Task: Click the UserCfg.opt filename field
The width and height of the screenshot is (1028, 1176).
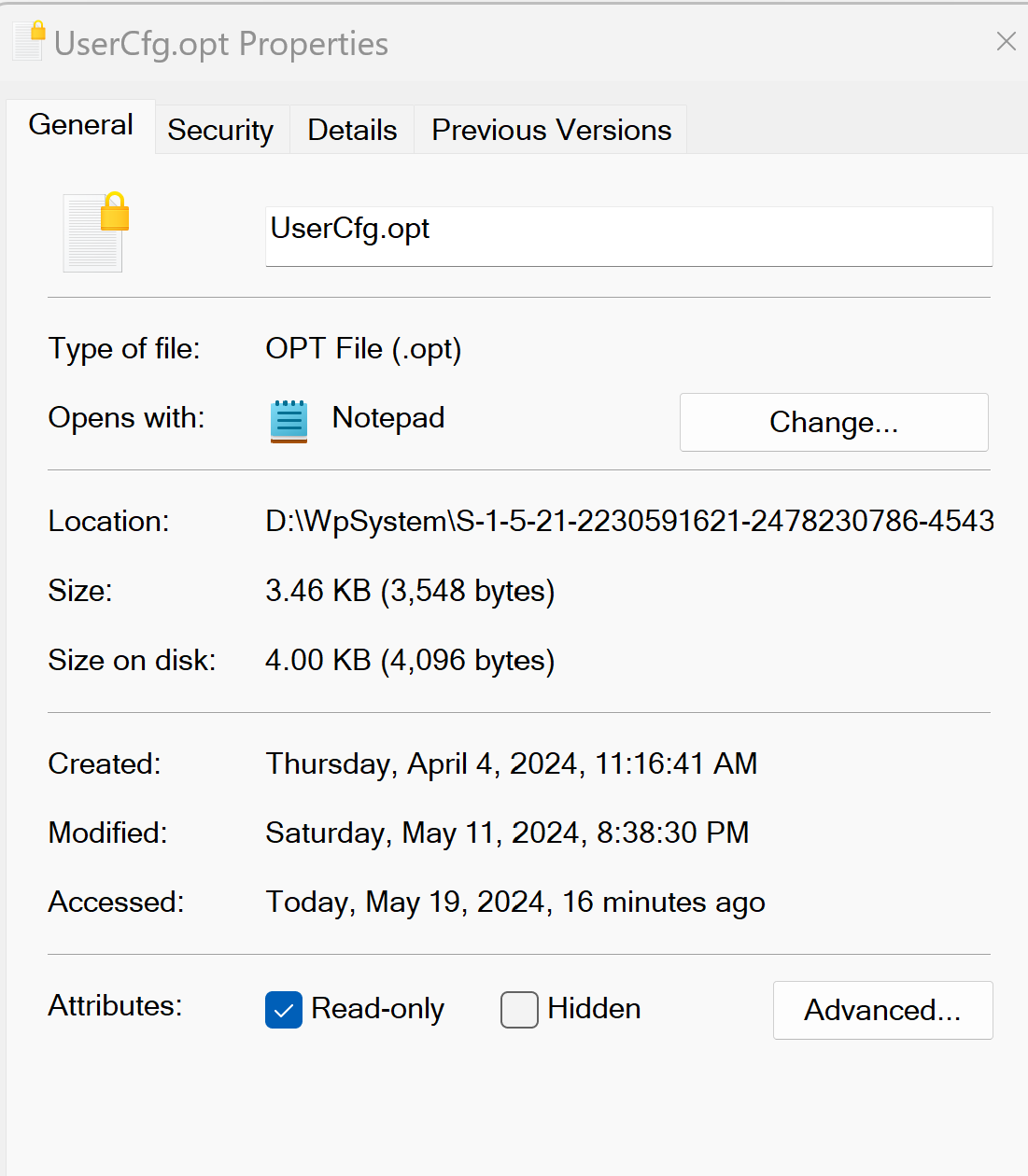Action: point(628,236)
